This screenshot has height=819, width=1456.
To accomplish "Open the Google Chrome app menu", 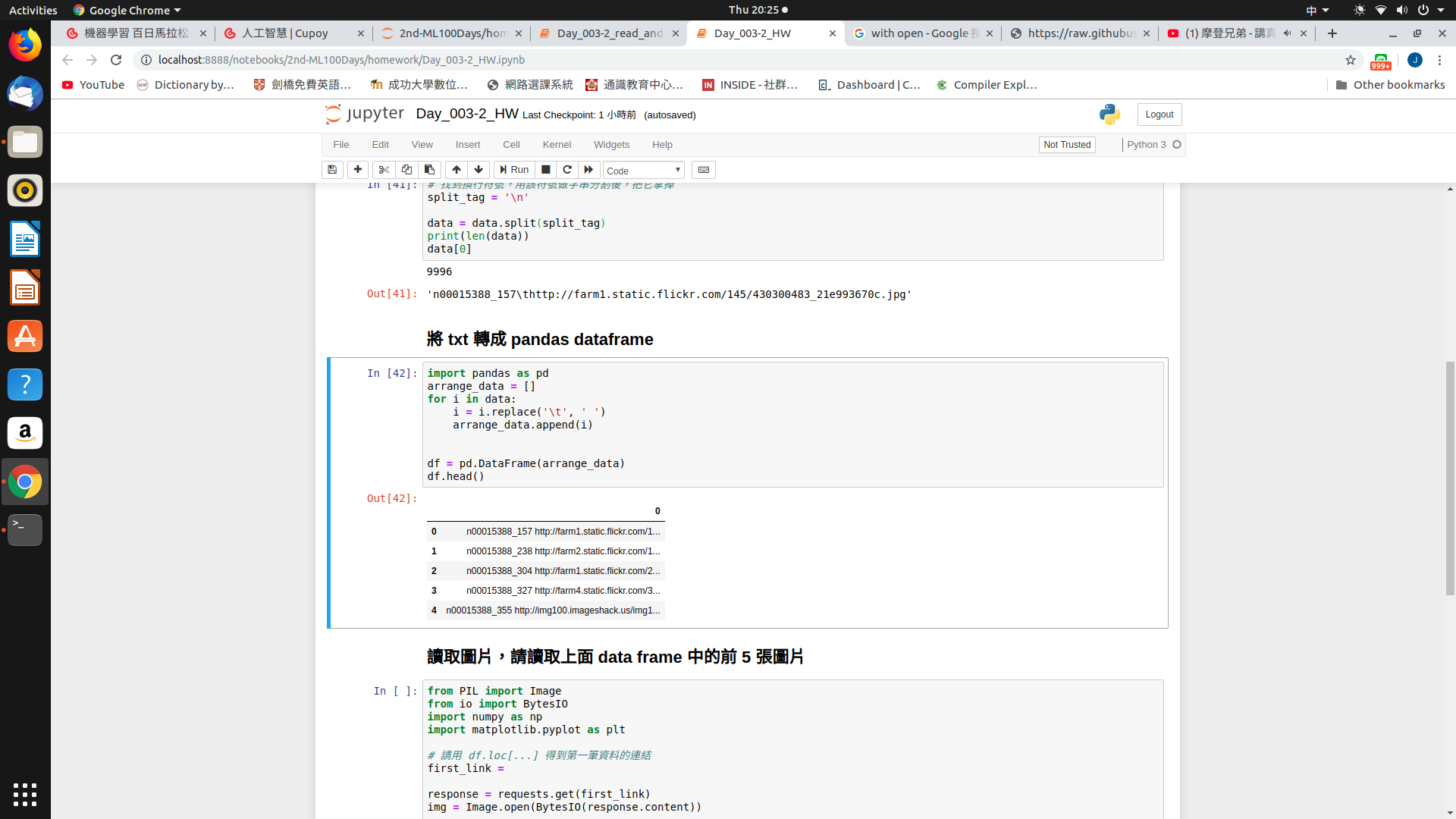I will click(127, 10).
